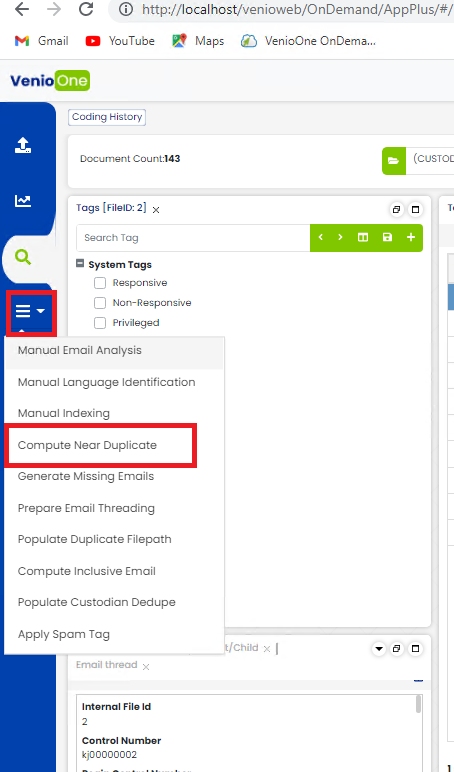Check the Non-Responsive tag checkbox

point(100,303)
